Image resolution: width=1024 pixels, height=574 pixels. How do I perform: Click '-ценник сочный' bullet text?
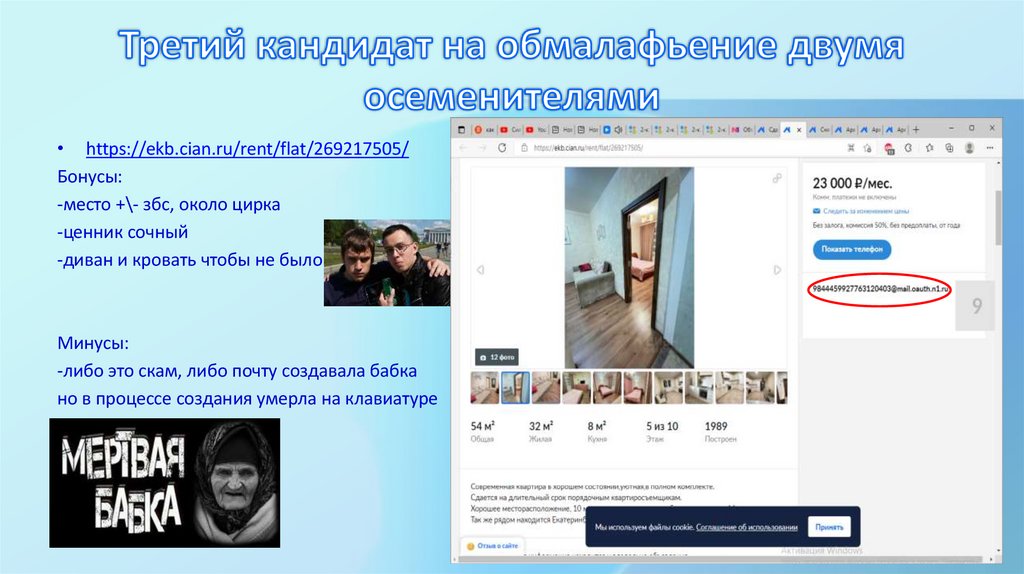(122, 232)
